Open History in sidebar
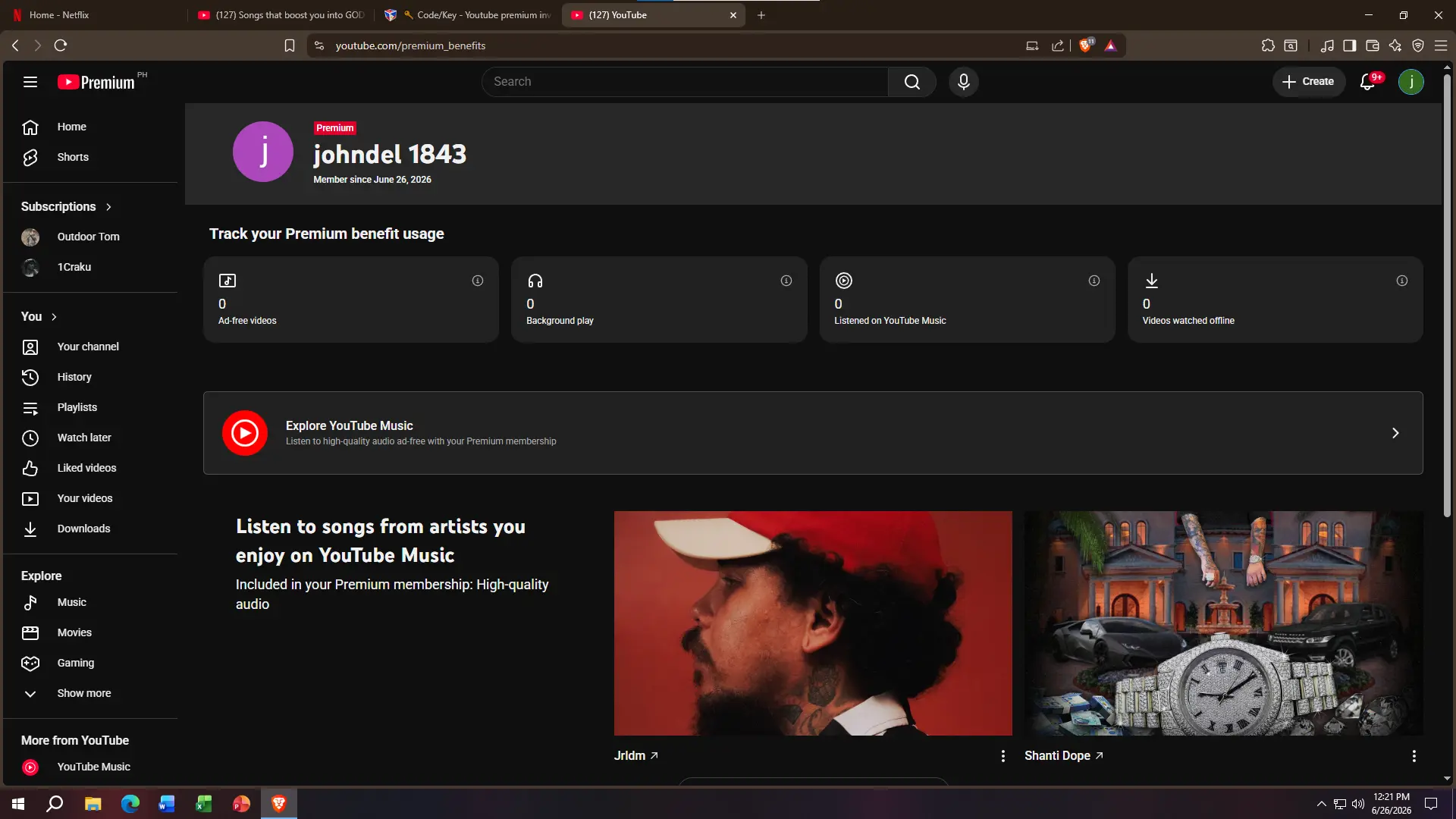This screenshot has width=1456, height=819. (x=90, y=377)
